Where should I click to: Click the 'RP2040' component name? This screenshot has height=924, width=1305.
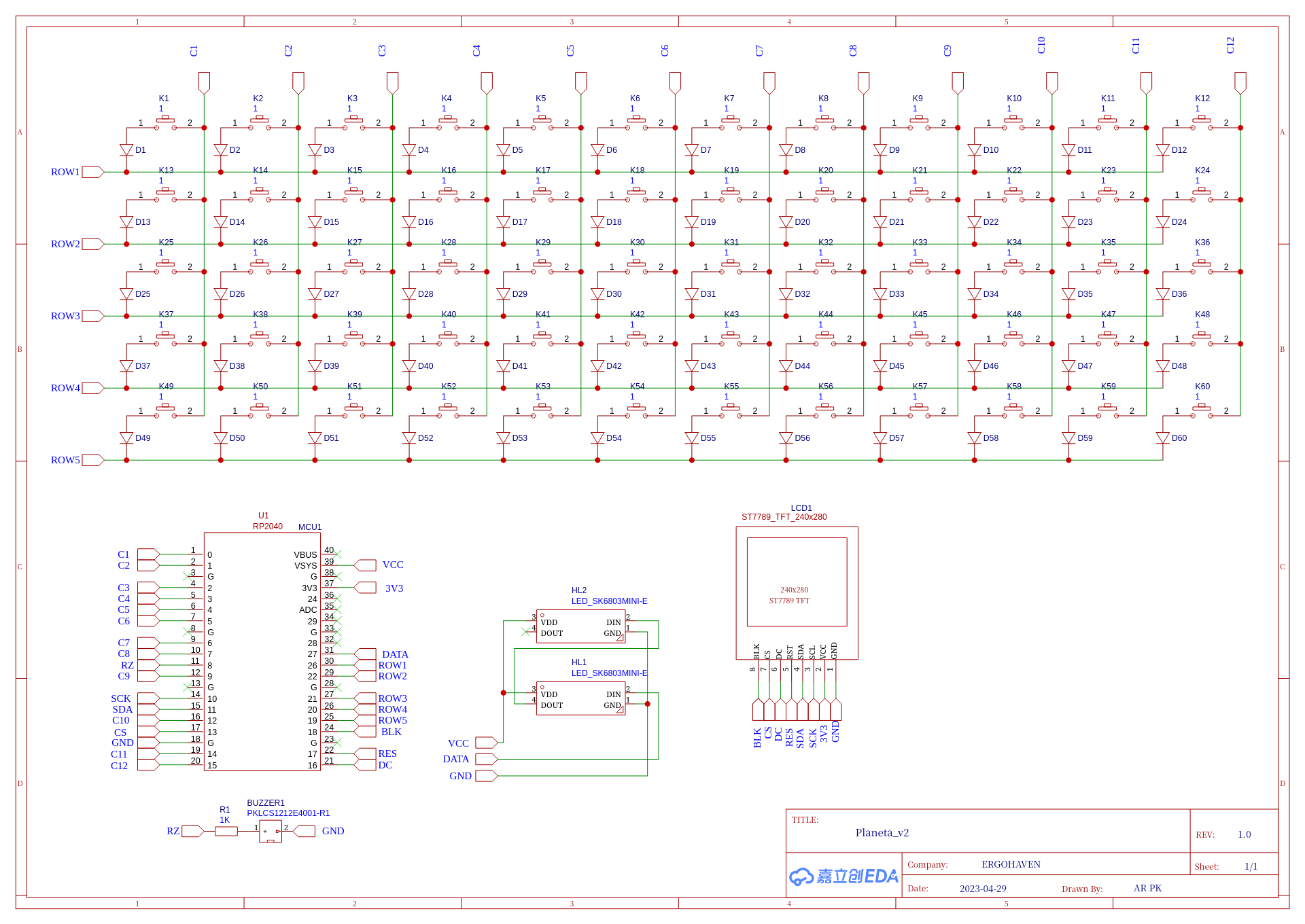click(268, 527)
